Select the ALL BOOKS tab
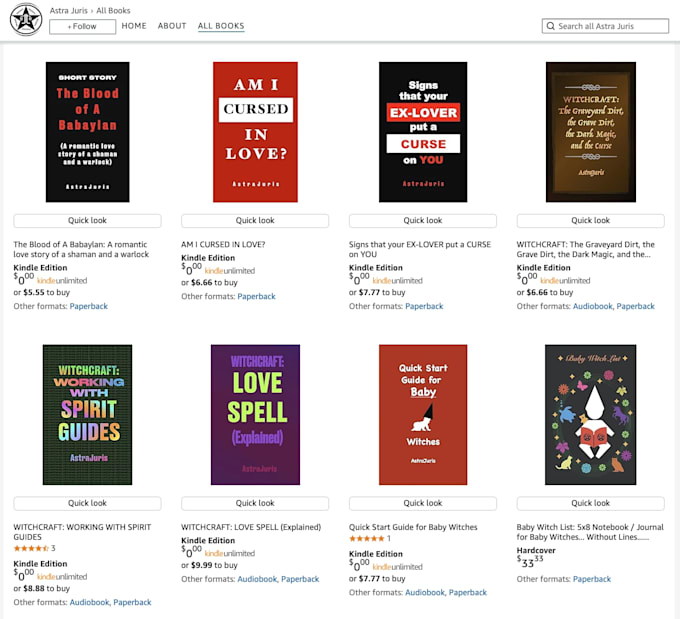This screenshot has width=680, height=619. 221,26
